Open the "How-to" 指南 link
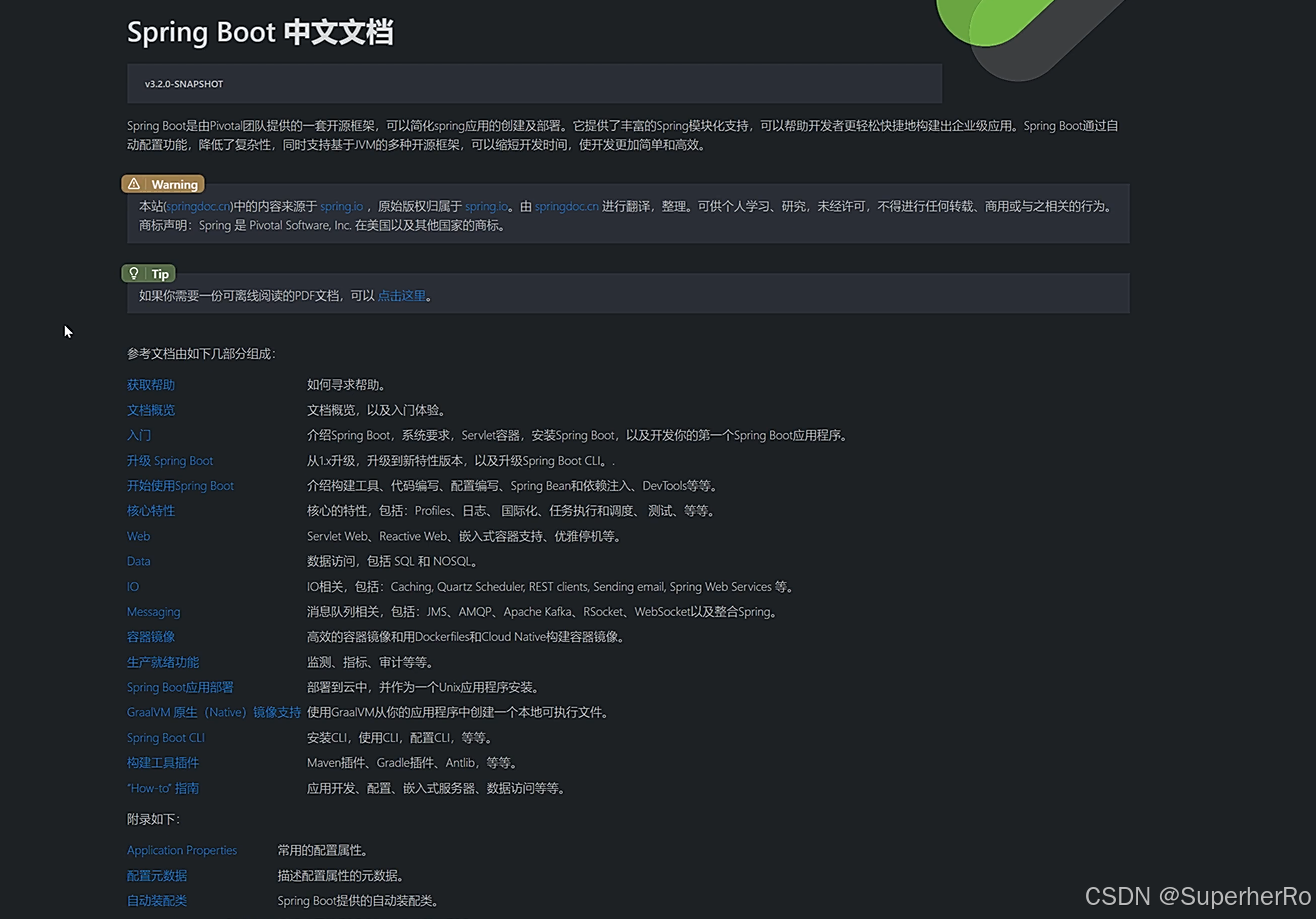The height and width of the screenshot is (919, 1316). coord(163,788)
